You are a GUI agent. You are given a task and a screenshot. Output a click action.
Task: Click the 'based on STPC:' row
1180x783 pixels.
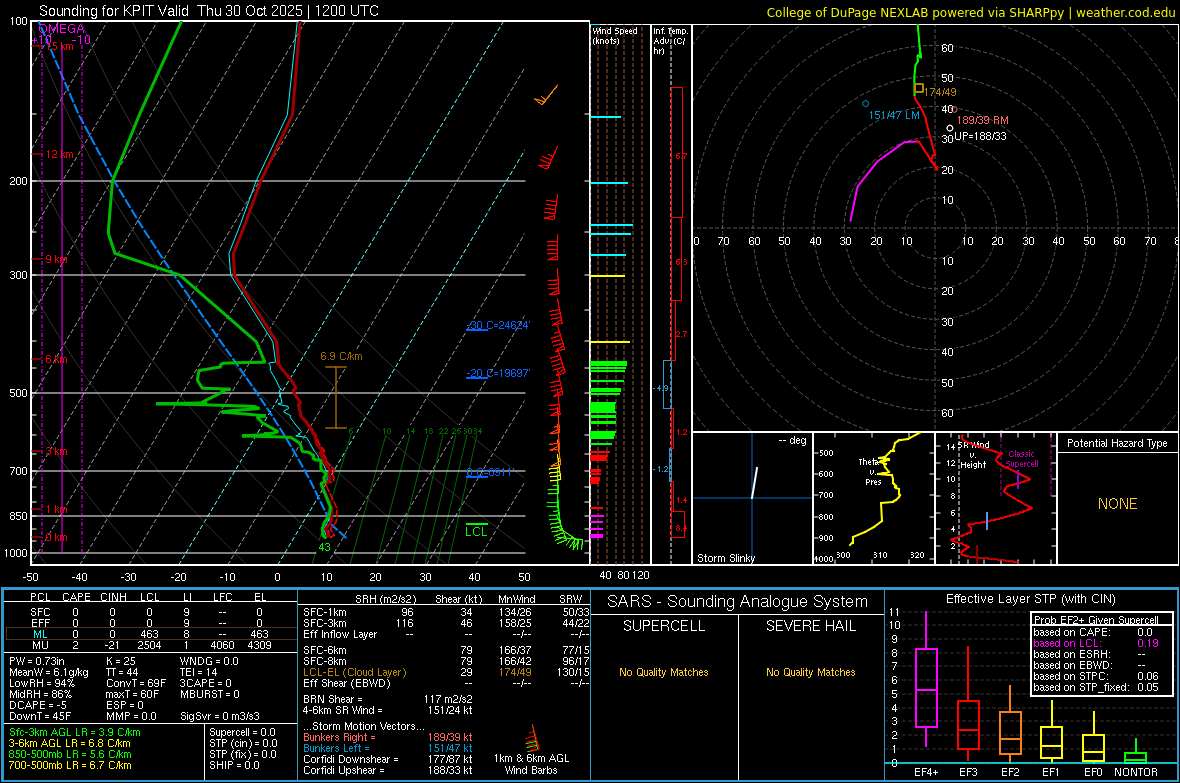[x=1096, y=676]
